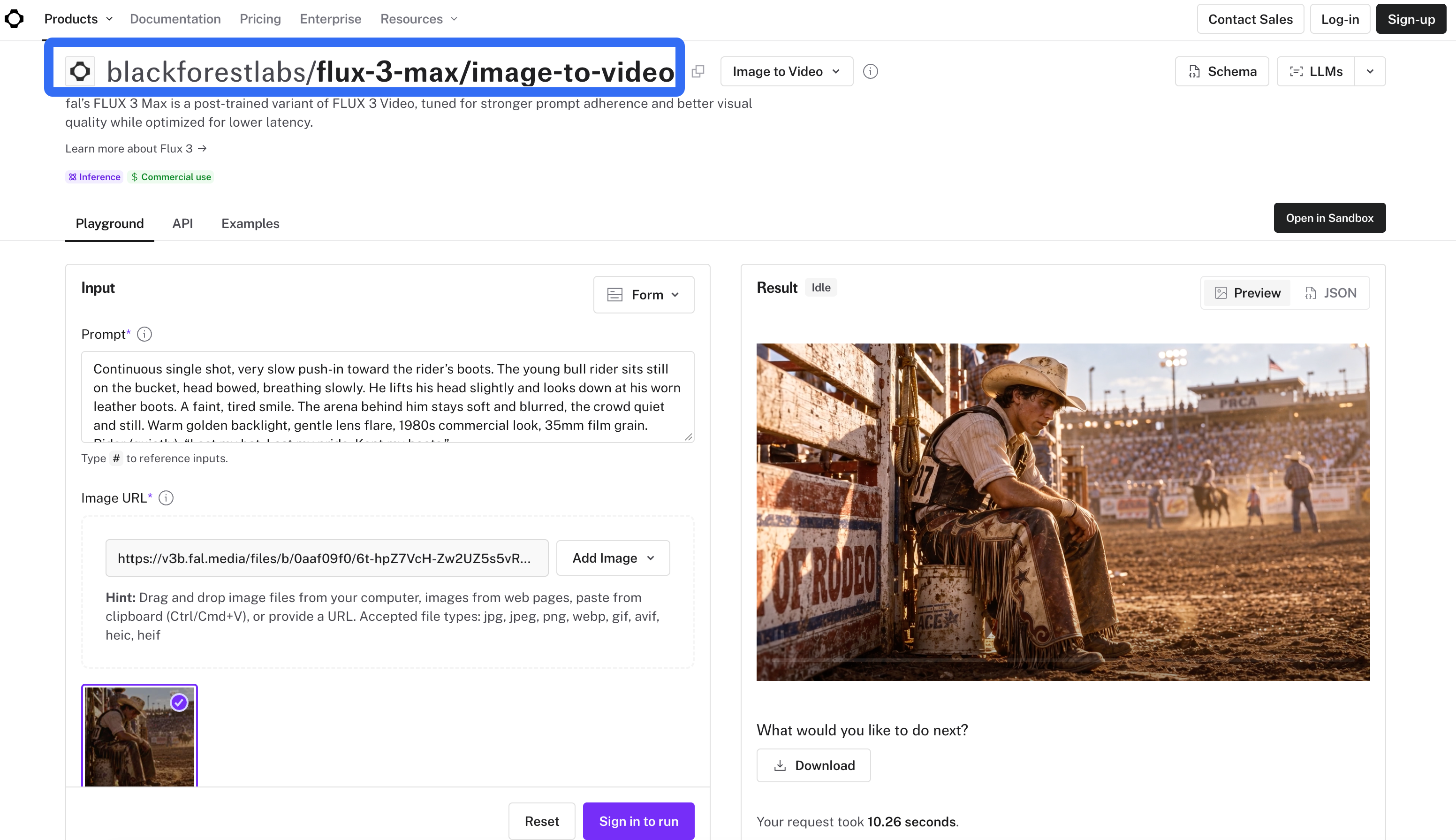Screen dimensions: 1456x840
Task: Open the info icon beside Image to Video
Action: tap(870, 71)
